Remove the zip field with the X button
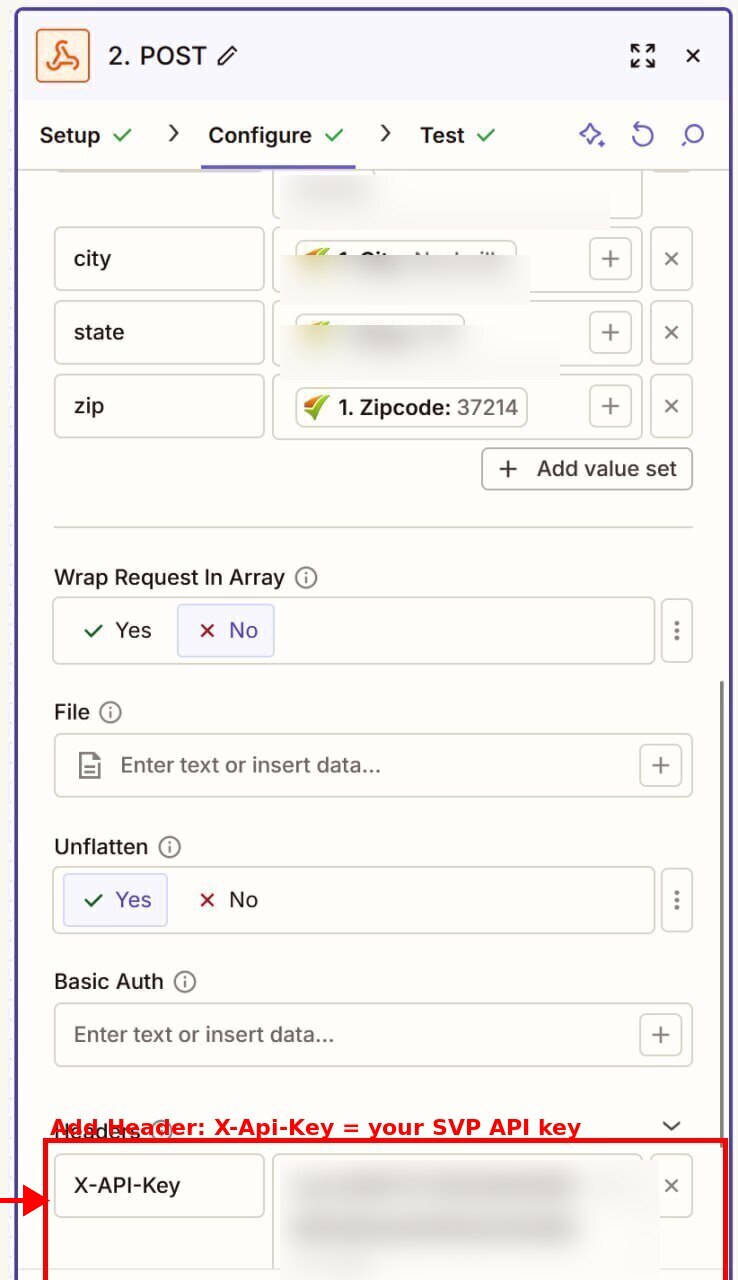This screenshot has height=1280, width=738. 671,406
